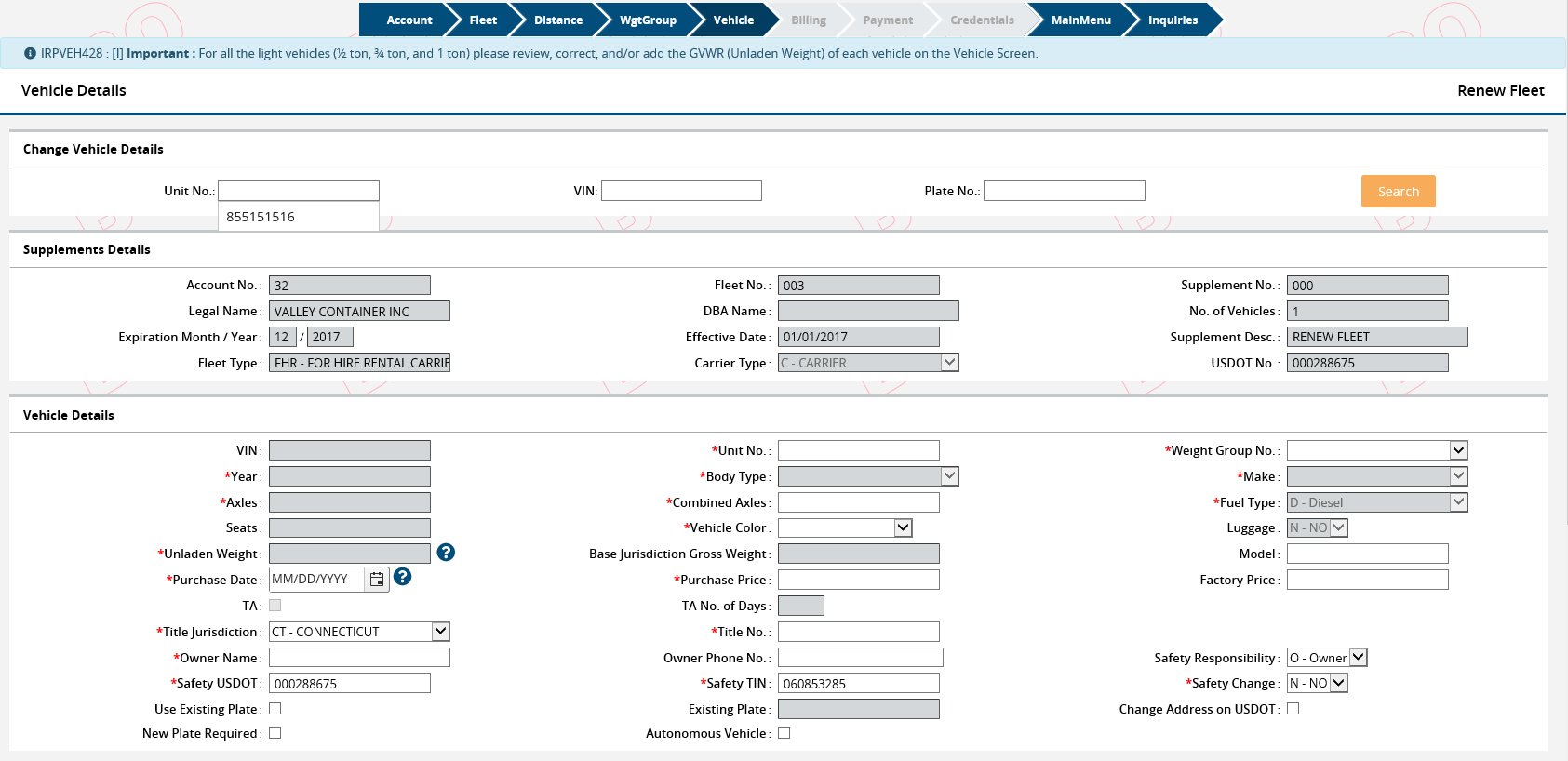Click the Owner Phone No. field

click(x=860, y=658)
